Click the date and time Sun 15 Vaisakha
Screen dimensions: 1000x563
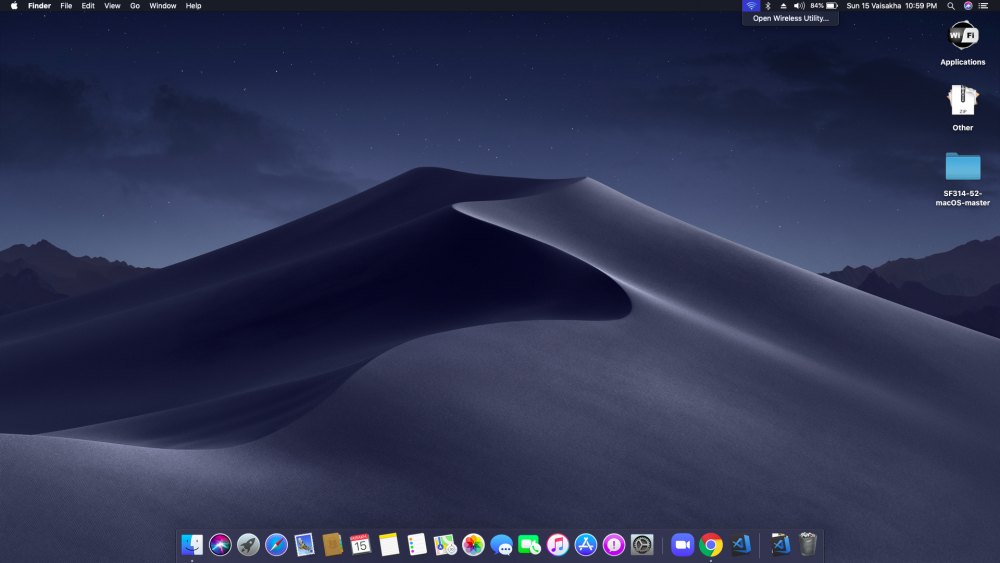point(892,6)
